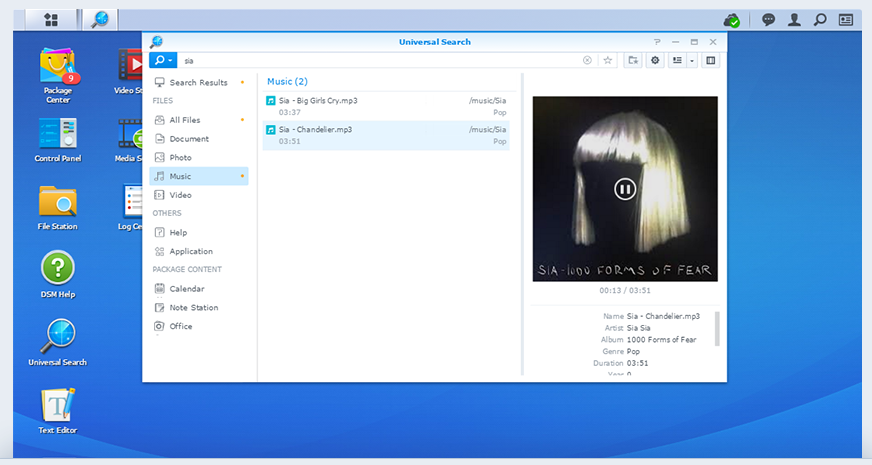Click the top bar search magnifier
872x465 pixels.
point(820,20)
